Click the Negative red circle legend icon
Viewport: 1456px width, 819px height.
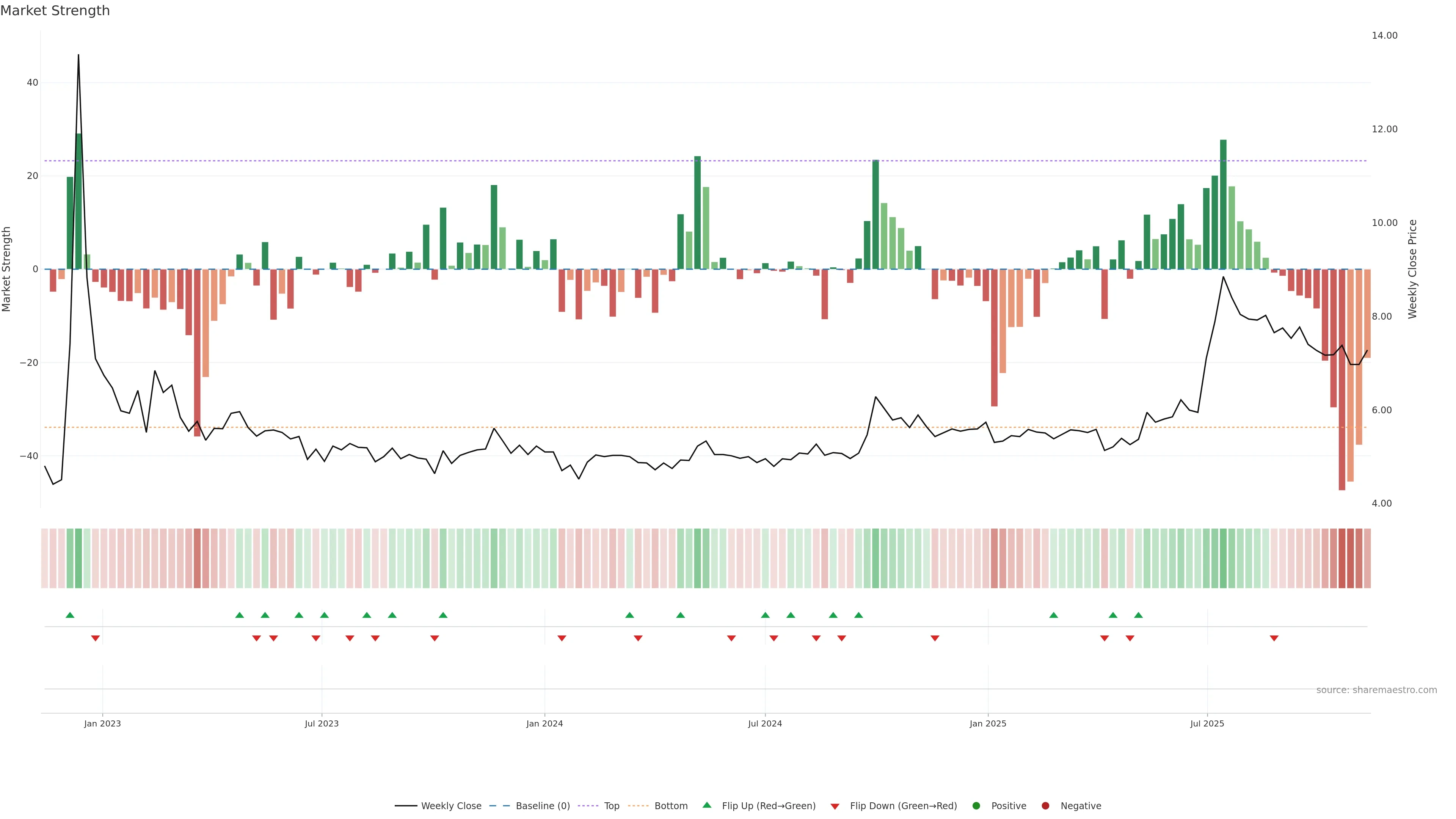coord(1045,806)
